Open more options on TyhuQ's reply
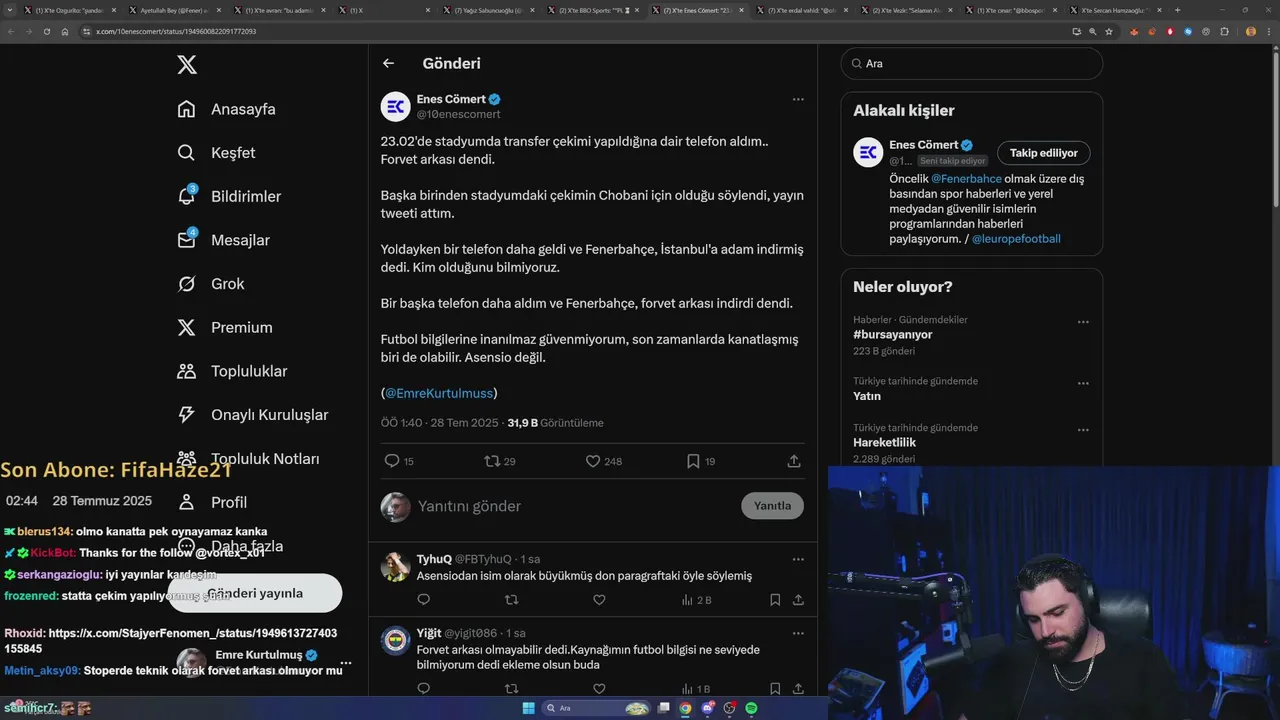This screenshot has height=720, width=1280. click(798, 559)
